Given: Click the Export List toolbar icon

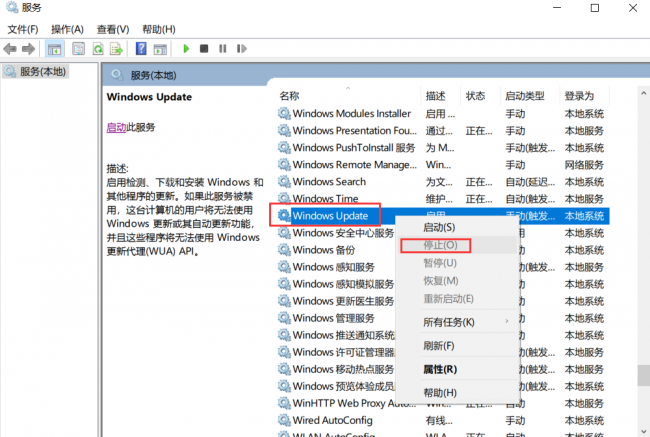Looking at the screenshot, I should click(x=116, y=49).
